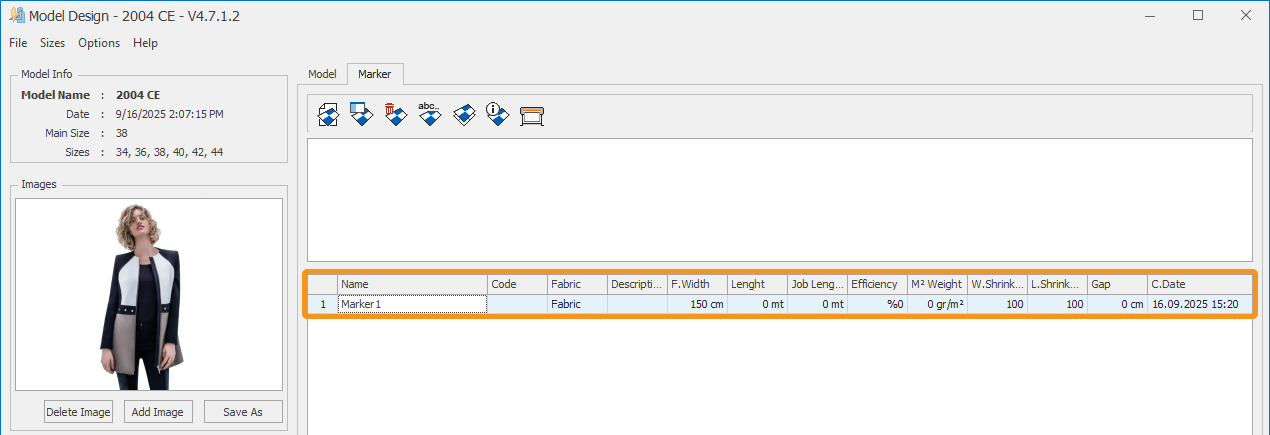
Task: Open the File menu
Action: (19, 43)
